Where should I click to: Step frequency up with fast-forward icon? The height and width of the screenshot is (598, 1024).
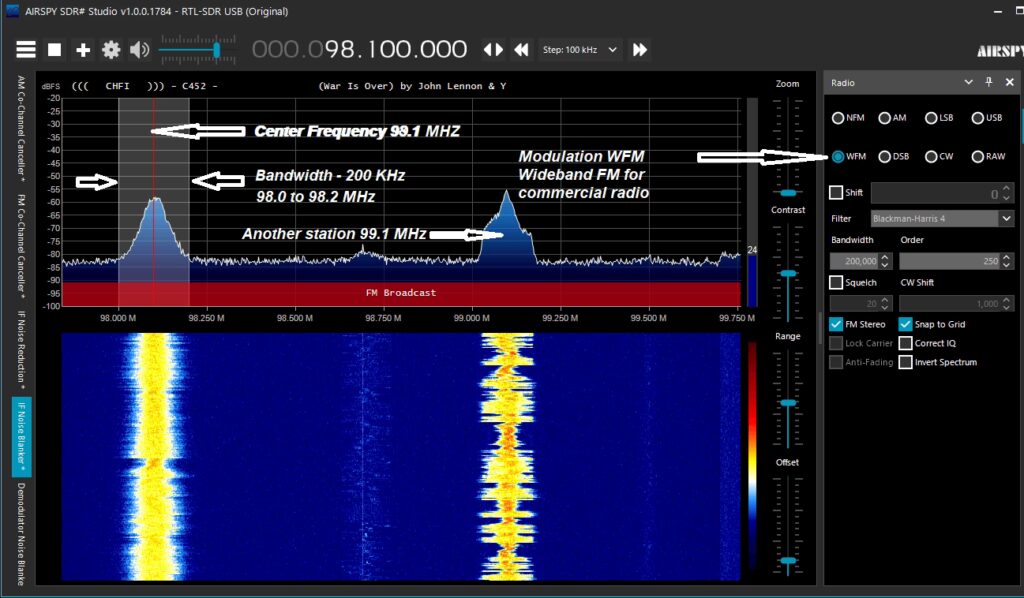coord(640,50)
